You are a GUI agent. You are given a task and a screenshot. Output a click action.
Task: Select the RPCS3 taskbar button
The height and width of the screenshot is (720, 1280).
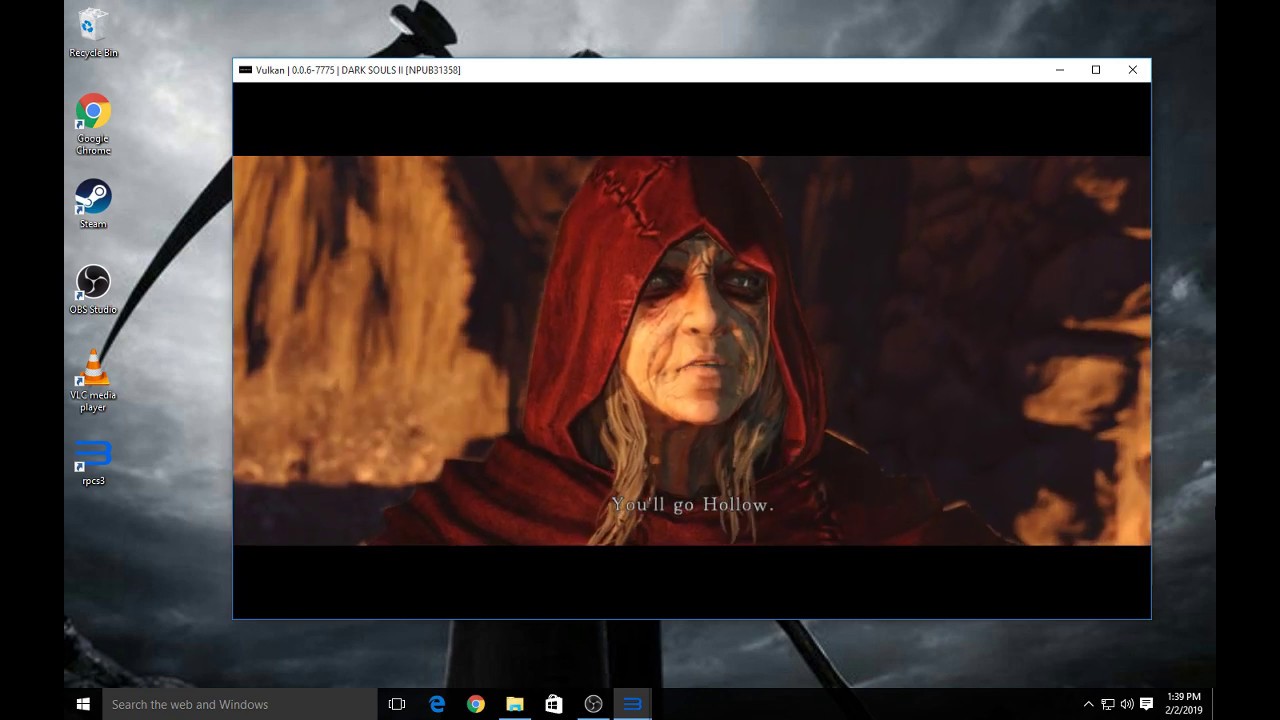tap(632, 704)
